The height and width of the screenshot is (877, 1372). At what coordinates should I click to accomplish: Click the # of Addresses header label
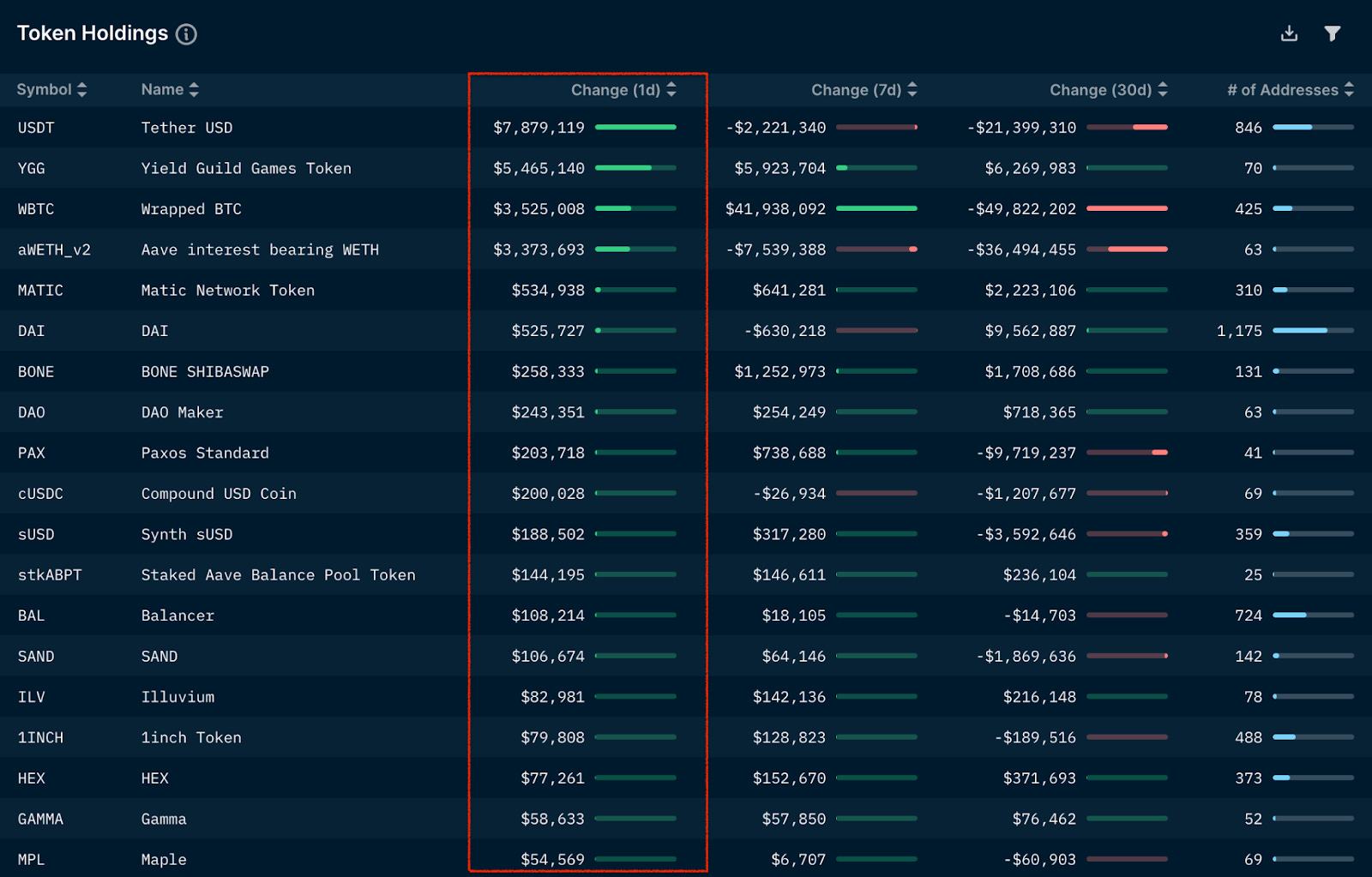[x=1283, y=90]
